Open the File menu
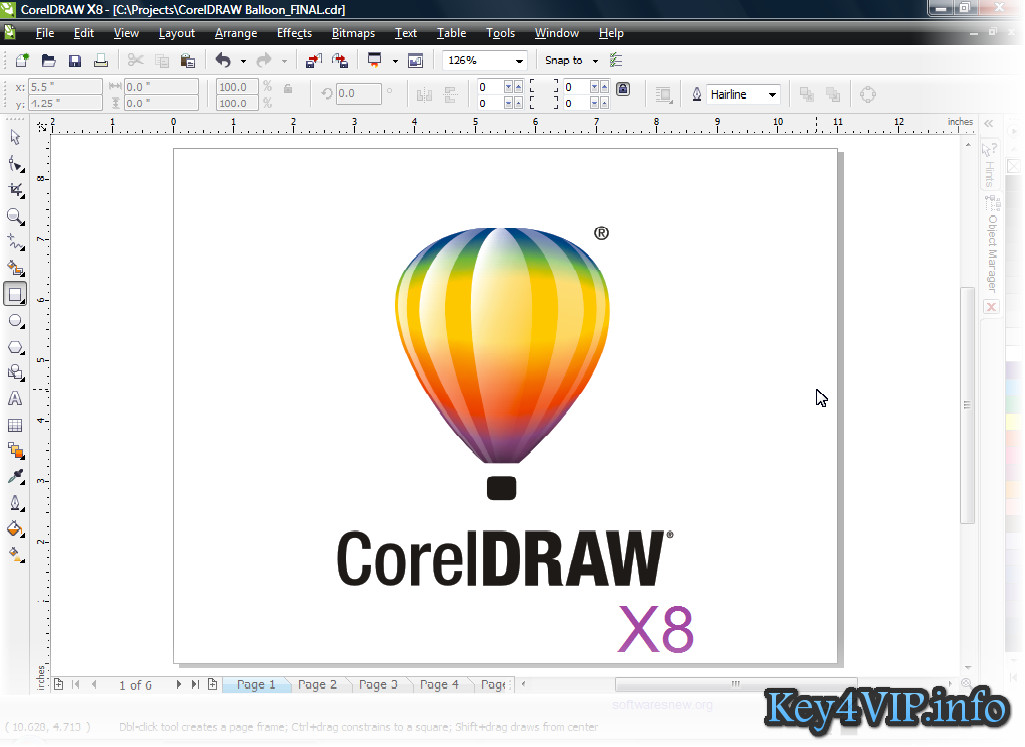1025x747 pixels. (44, 33)
